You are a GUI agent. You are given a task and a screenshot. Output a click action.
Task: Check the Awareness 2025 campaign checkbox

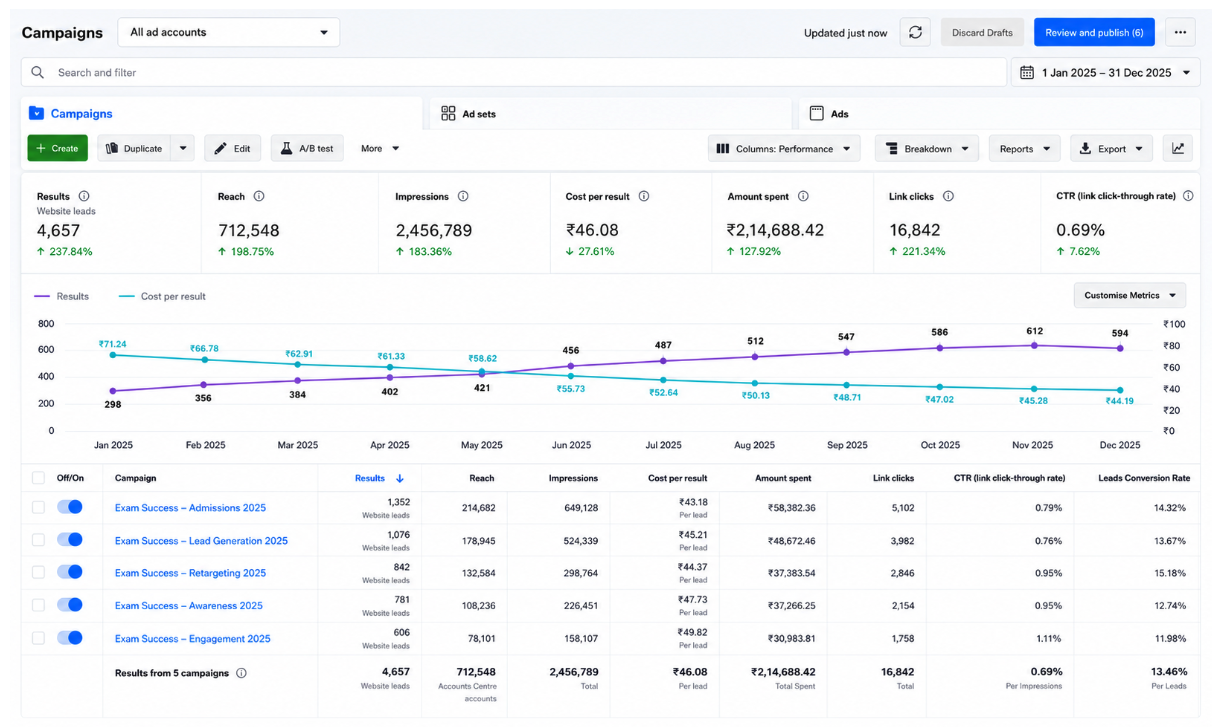(x=38, y=605)
